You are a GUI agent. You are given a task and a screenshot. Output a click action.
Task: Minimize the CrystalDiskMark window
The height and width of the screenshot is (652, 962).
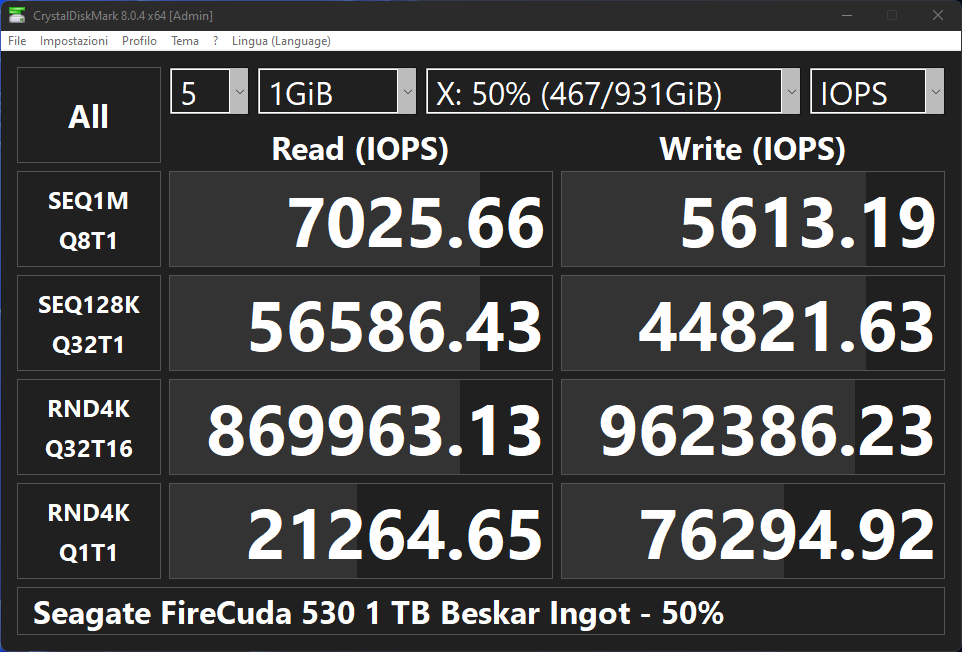848,15
